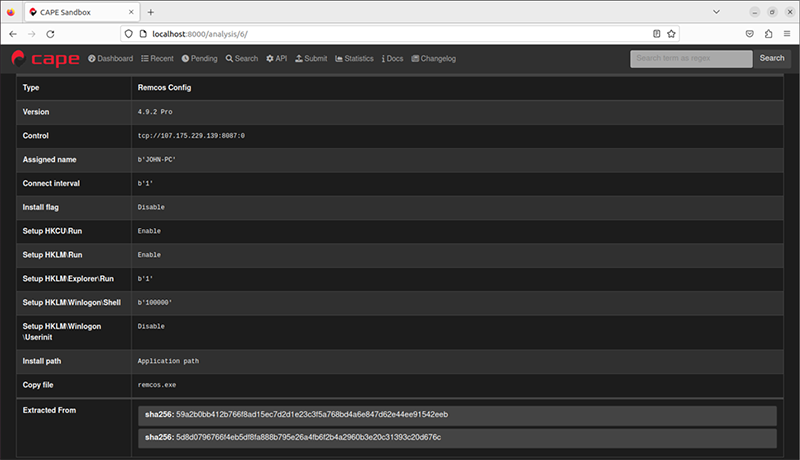Viewport: 800px width, 460px height.
Task: View the Statistics page
Action: 354,59
